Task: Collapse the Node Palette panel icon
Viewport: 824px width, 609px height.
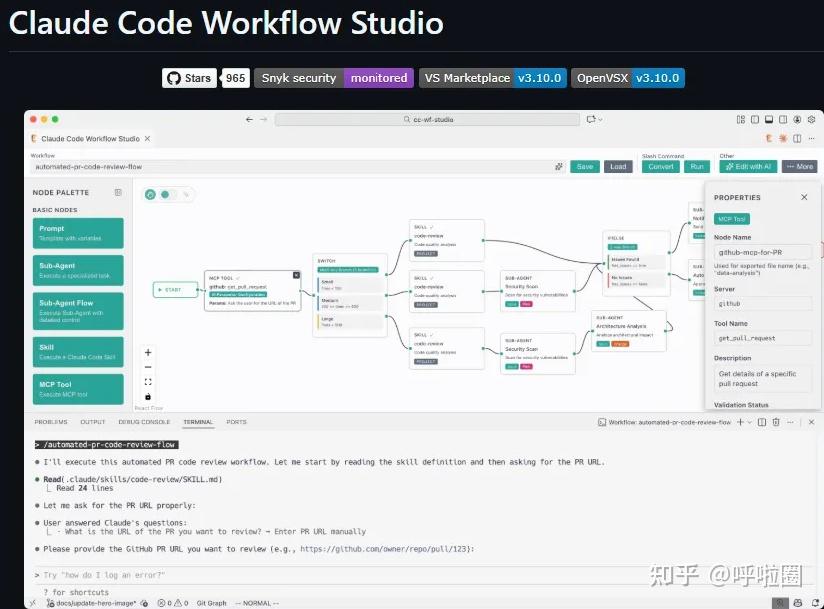Action: point(118,192)
